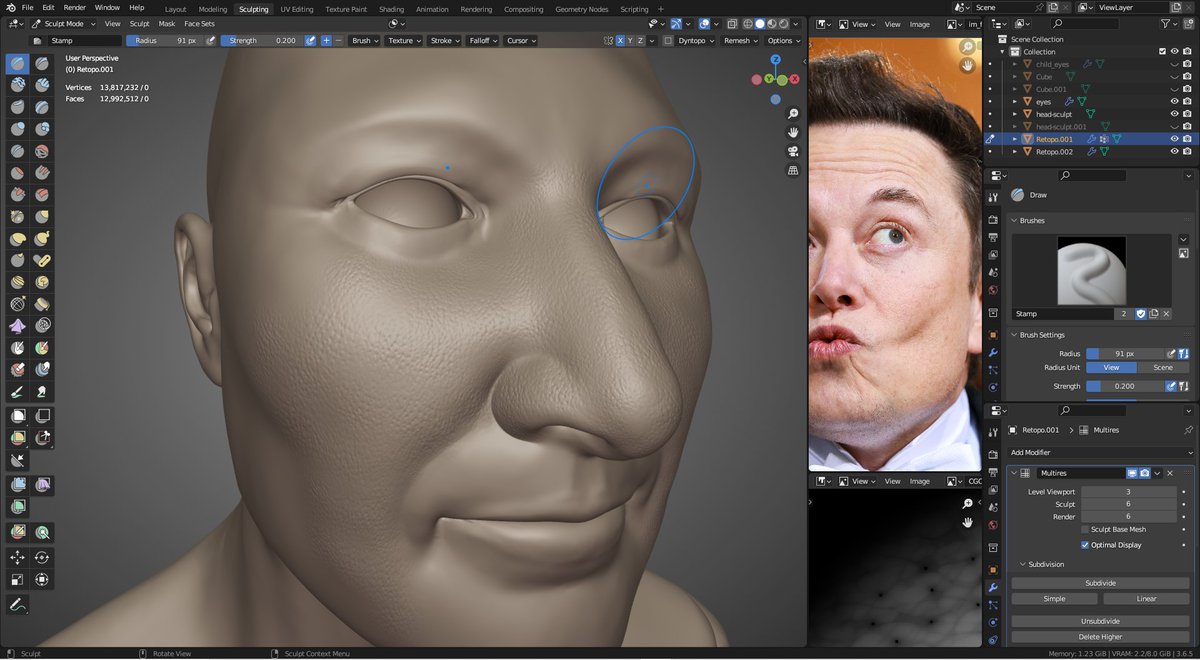The height and width of the screenshot is (660, 1200).
Task: Add a new workspace with the plus icon
Action: point(661,9)
